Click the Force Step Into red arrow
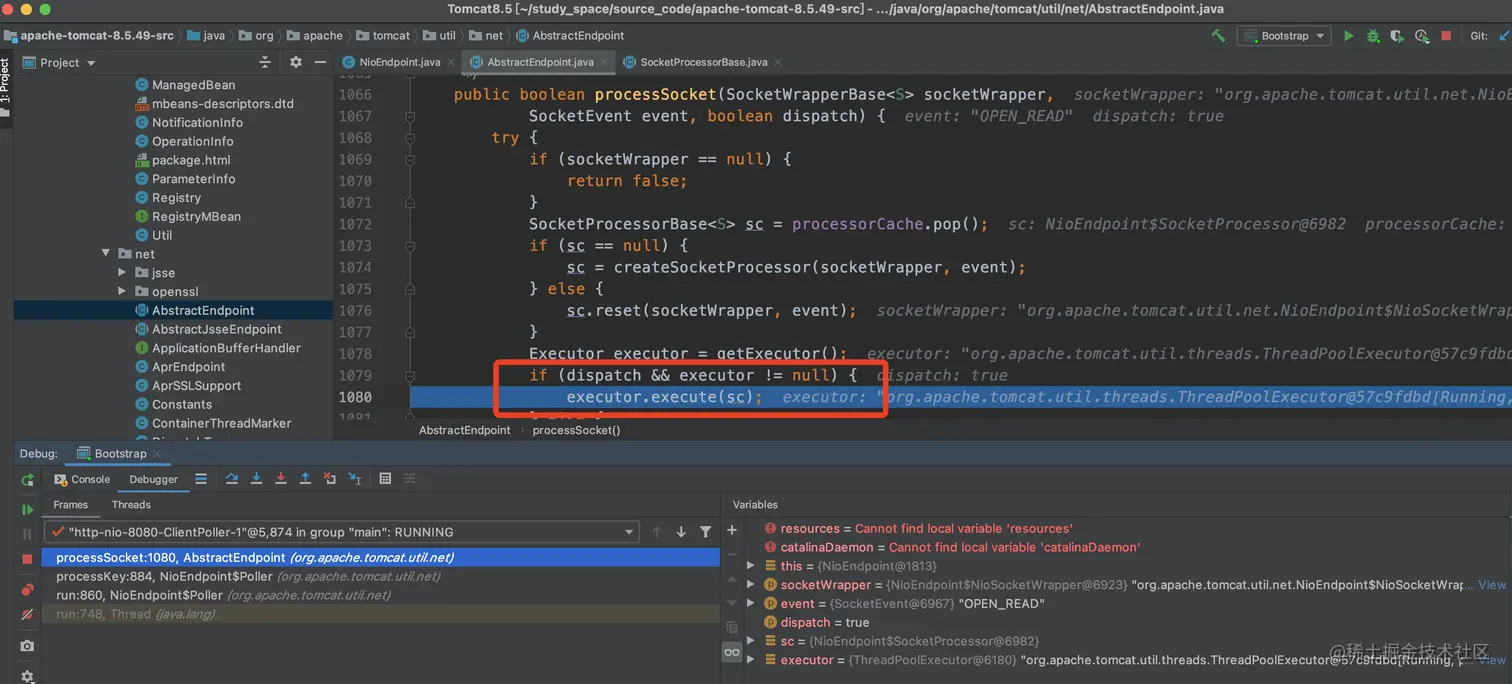 (281, 479)
